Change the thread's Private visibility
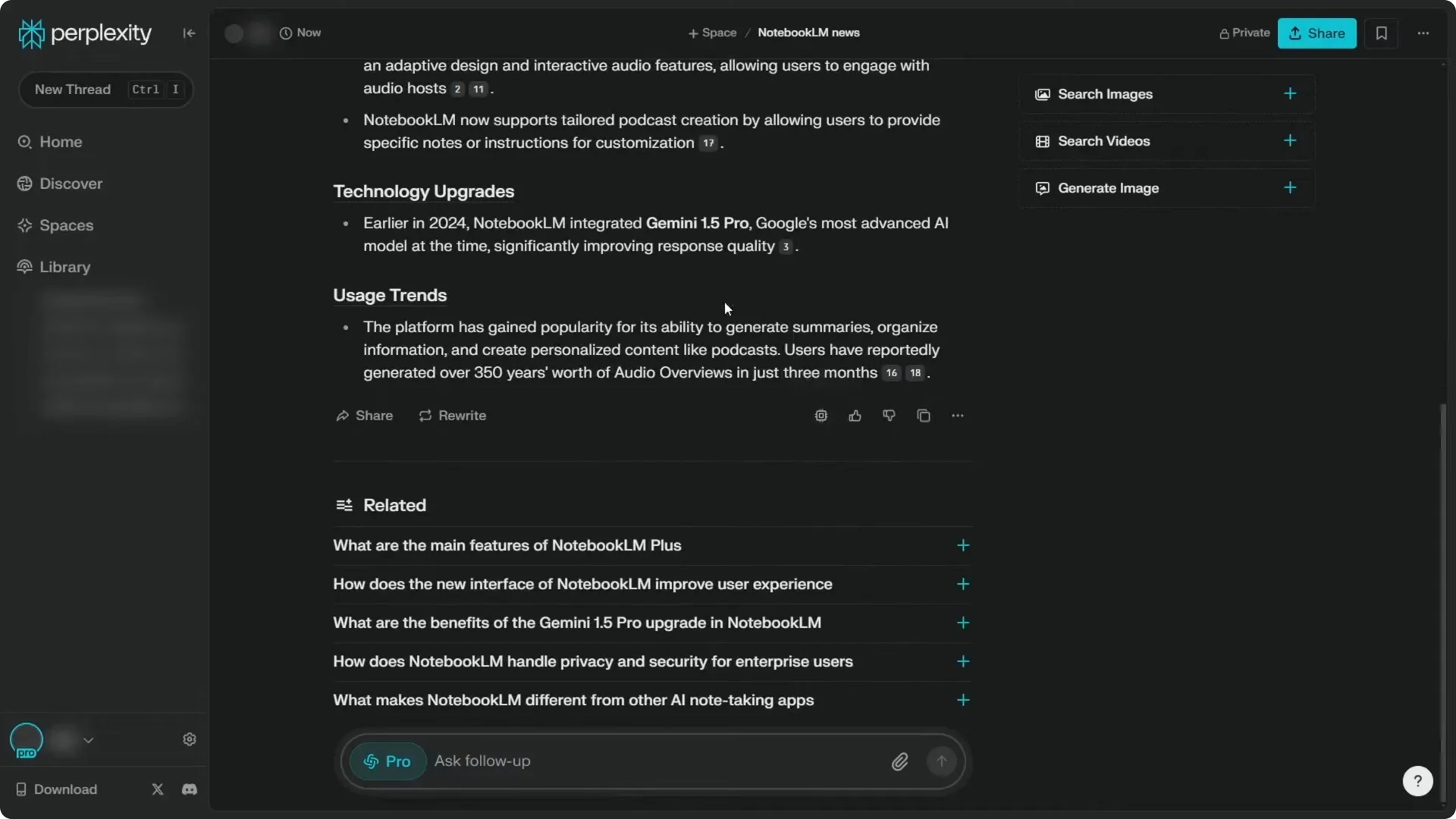 pos(1244,33)
